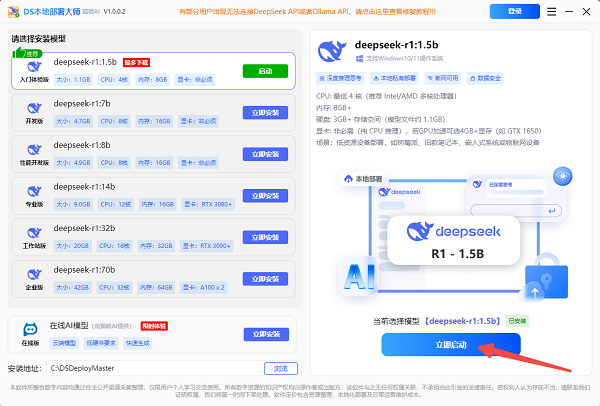The width and height of the screenshot is (600, 406).
Task: Click the 登录 login button
Action: coord(515,11)
